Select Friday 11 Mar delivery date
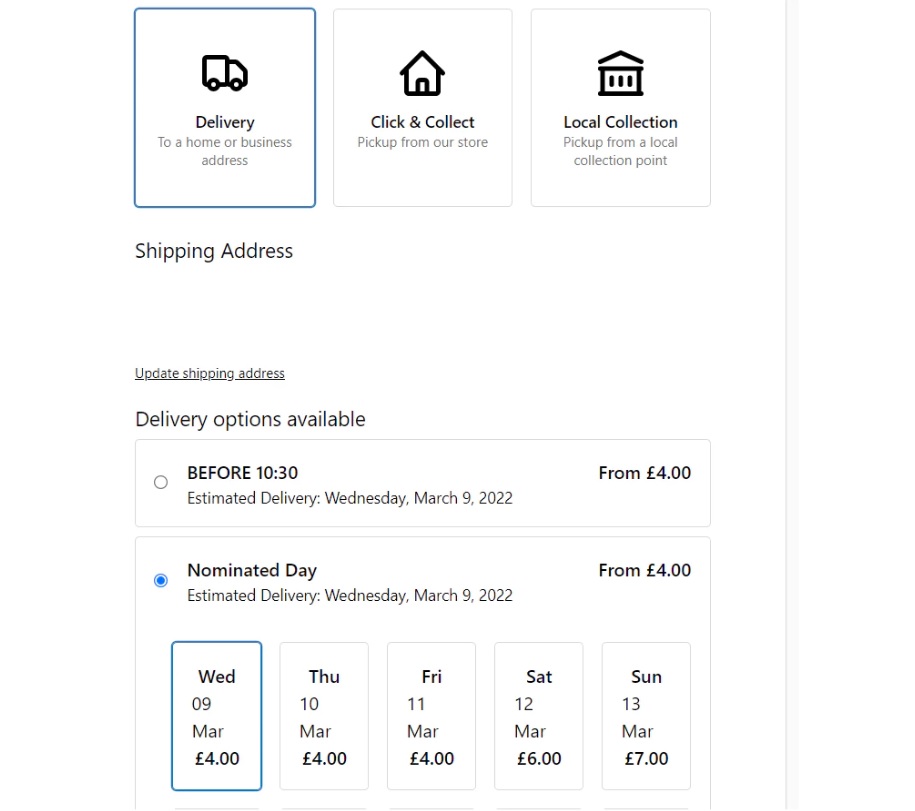This screenshot has height=811, width=915. 431,716
